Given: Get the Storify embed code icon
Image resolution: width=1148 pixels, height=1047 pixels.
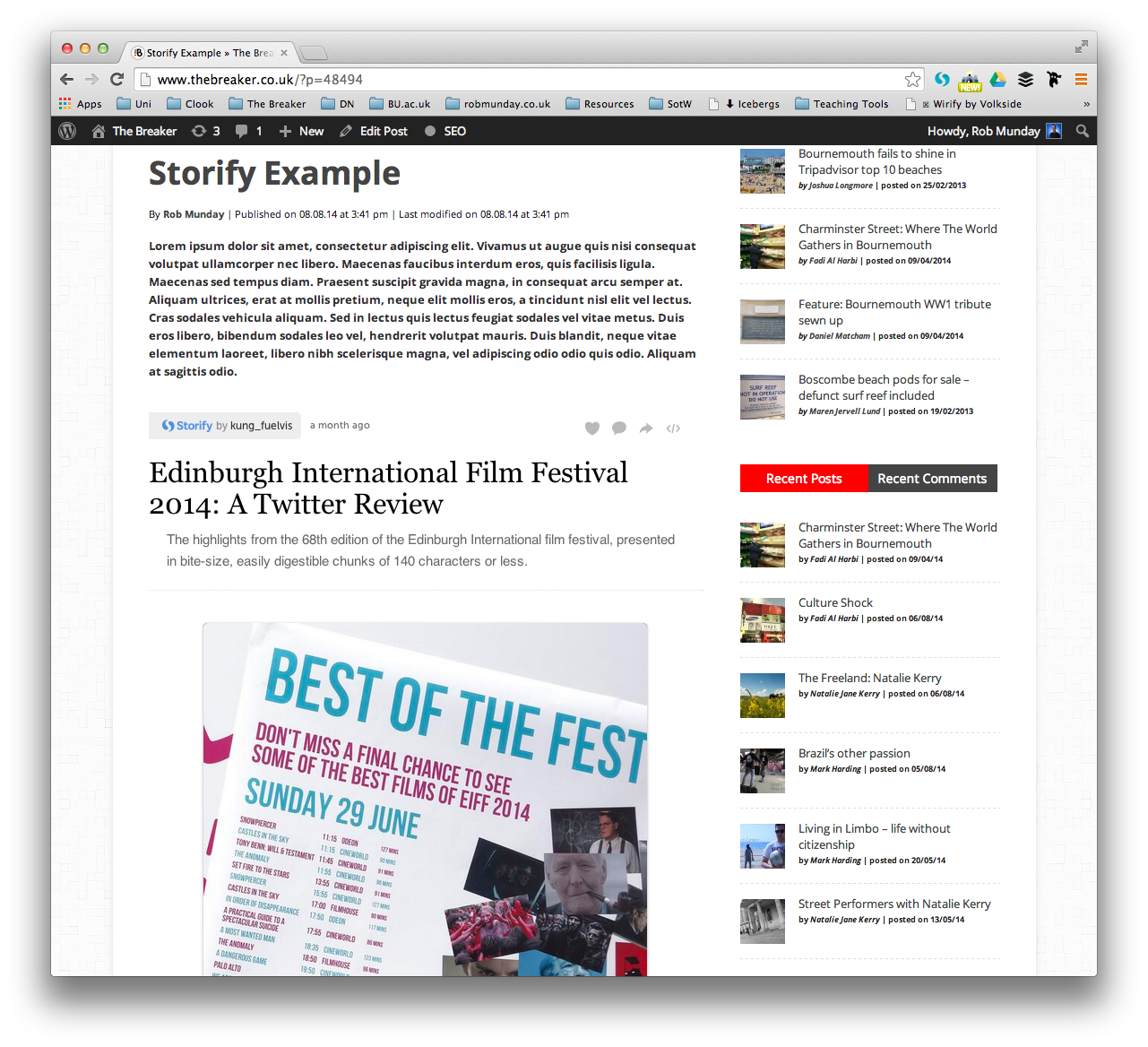Looking at the screenshot, I should [673, 428].
